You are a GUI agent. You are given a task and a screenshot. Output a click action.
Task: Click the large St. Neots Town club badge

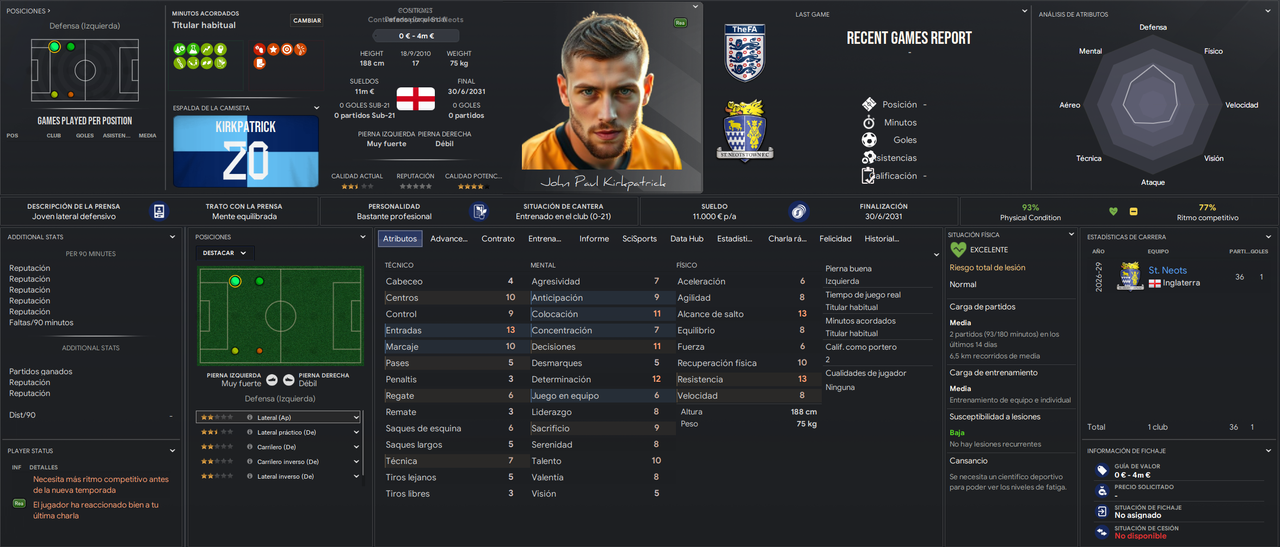[x=744, y=130]
